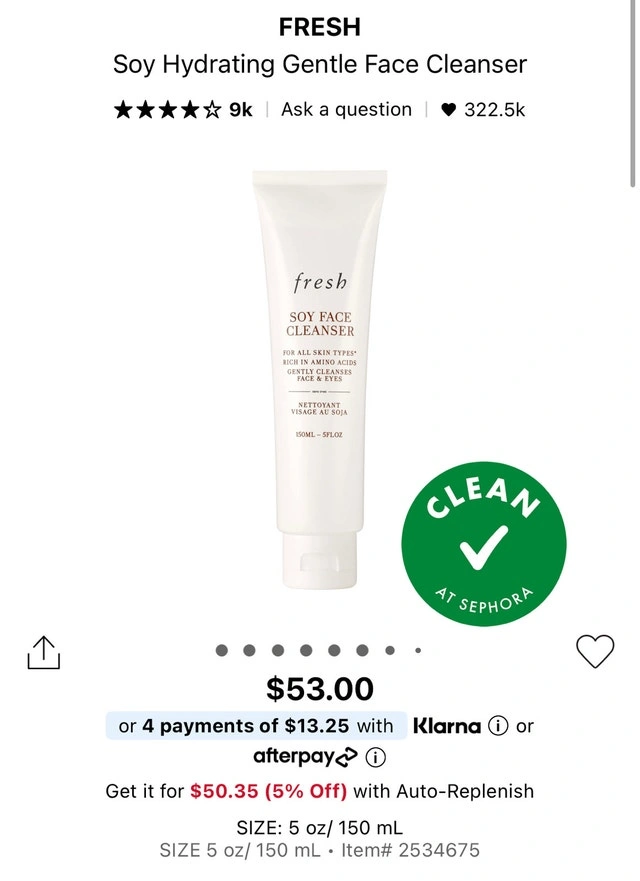Screen dimensions: 640x881
Task: Open Klarna info icon
Action: 498,726
